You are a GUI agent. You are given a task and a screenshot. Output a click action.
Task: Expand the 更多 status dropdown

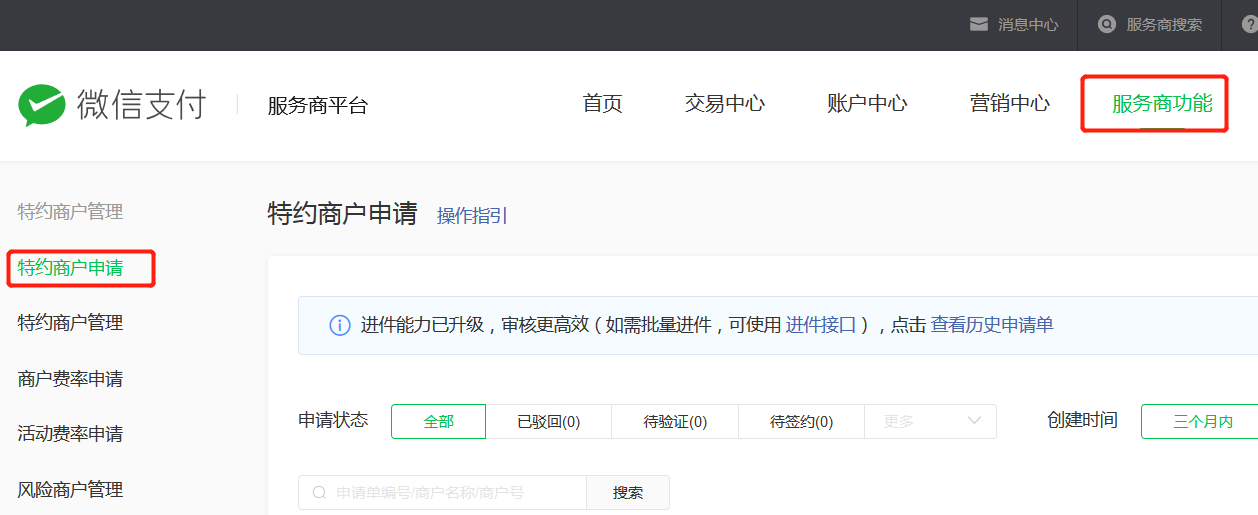coord(930,422)
